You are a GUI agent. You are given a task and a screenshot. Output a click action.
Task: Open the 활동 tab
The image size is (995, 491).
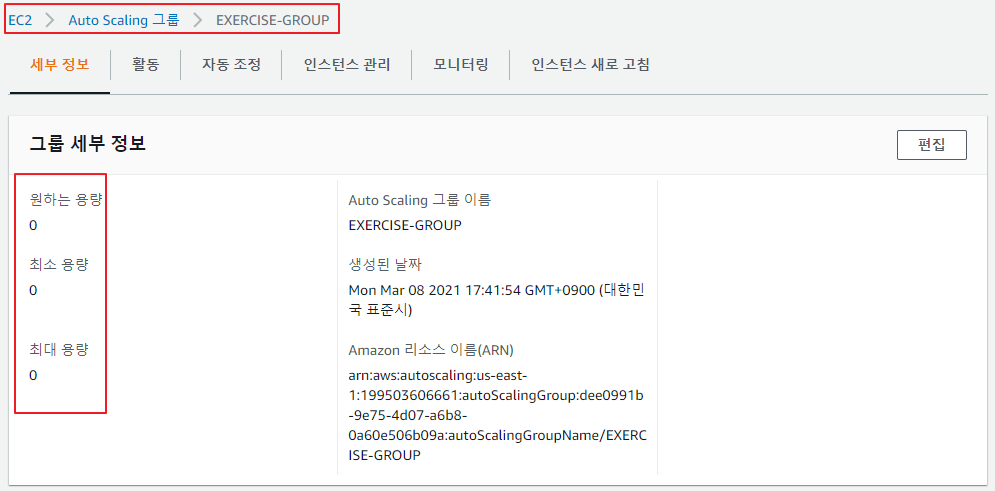(x=146, y=64)
